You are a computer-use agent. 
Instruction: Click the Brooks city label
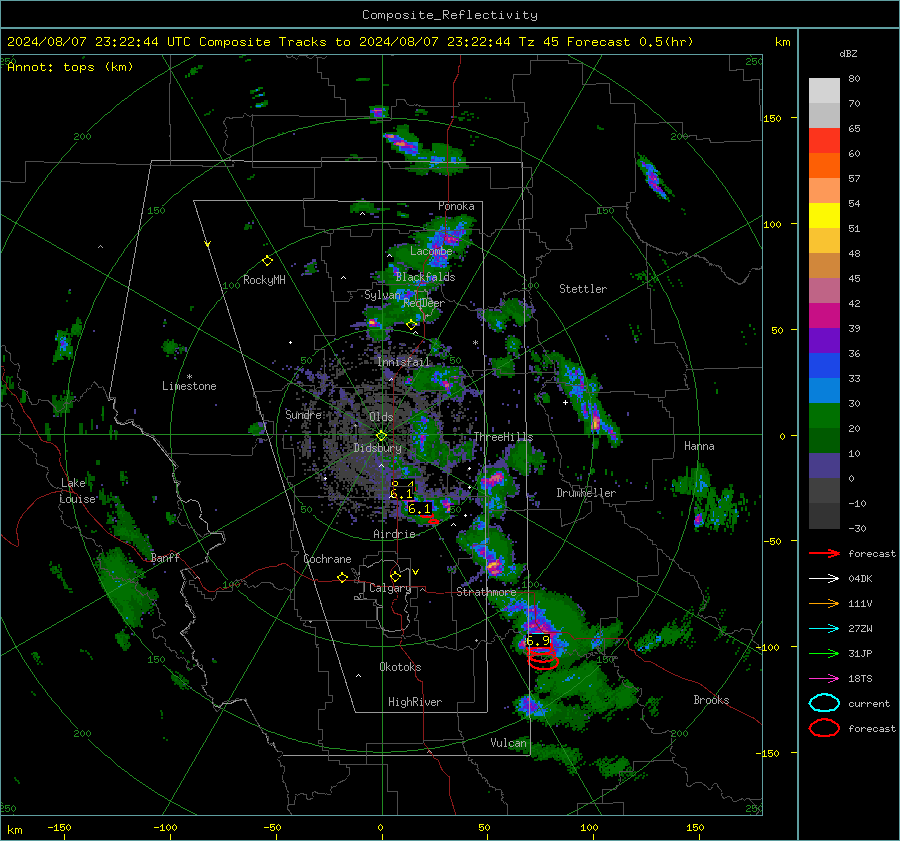tap(711, 700)
